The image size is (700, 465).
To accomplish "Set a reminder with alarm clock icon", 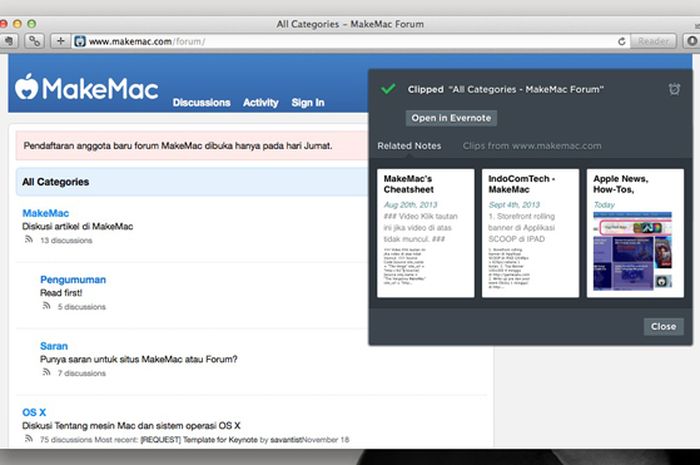I will [x=674, y=89].
